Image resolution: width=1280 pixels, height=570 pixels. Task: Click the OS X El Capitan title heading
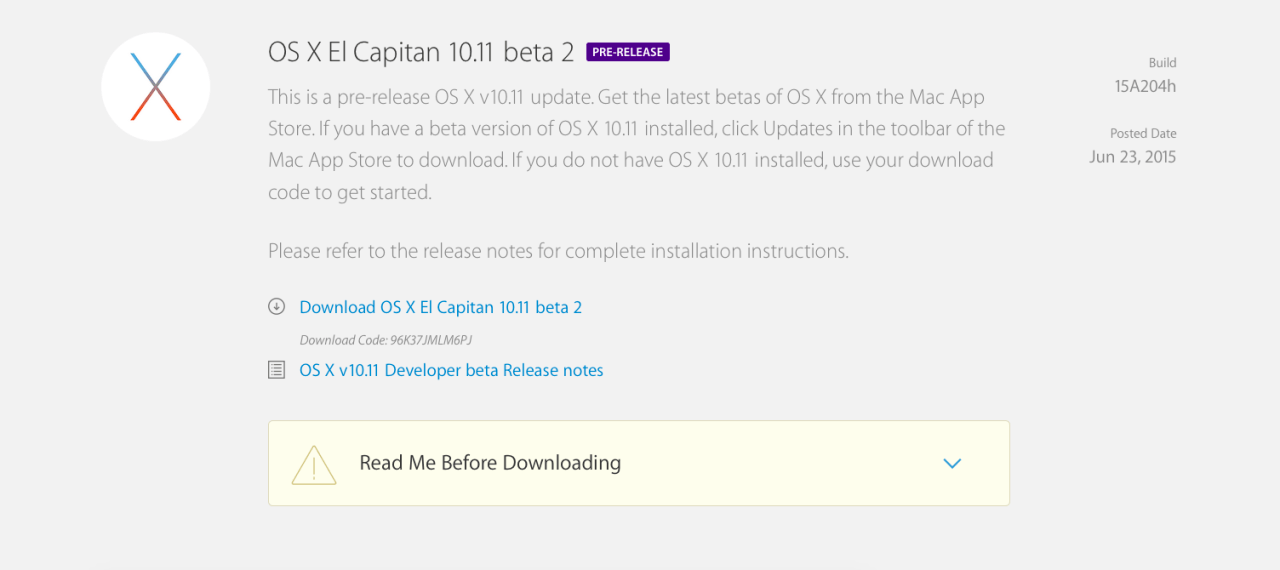click(x=421, y=53)
